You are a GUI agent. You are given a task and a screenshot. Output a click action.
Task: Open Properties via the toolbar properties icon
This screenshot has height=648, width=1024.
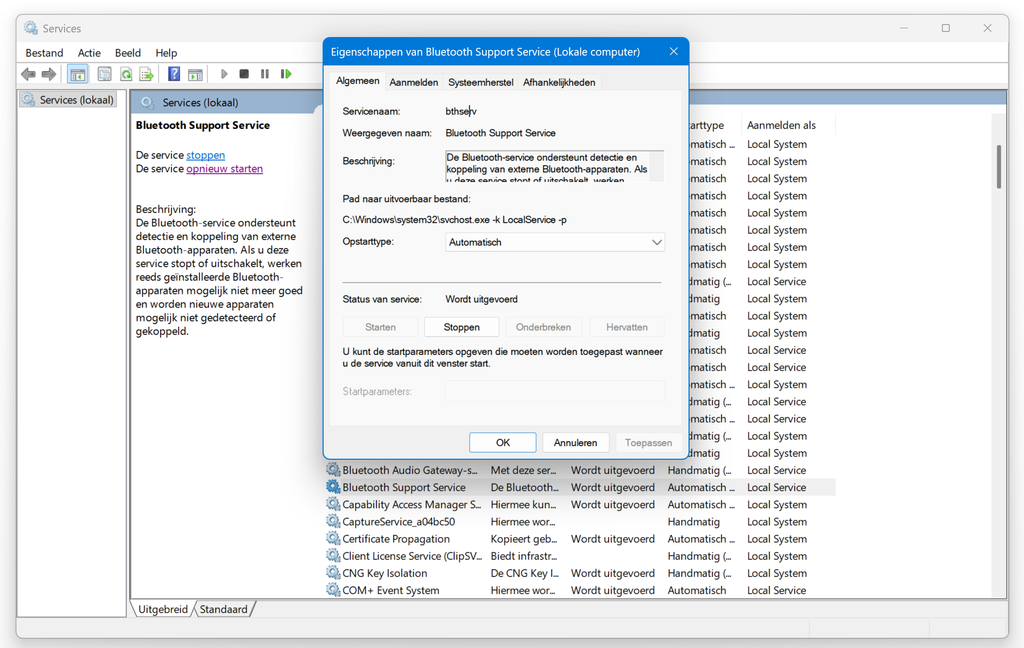104,74
